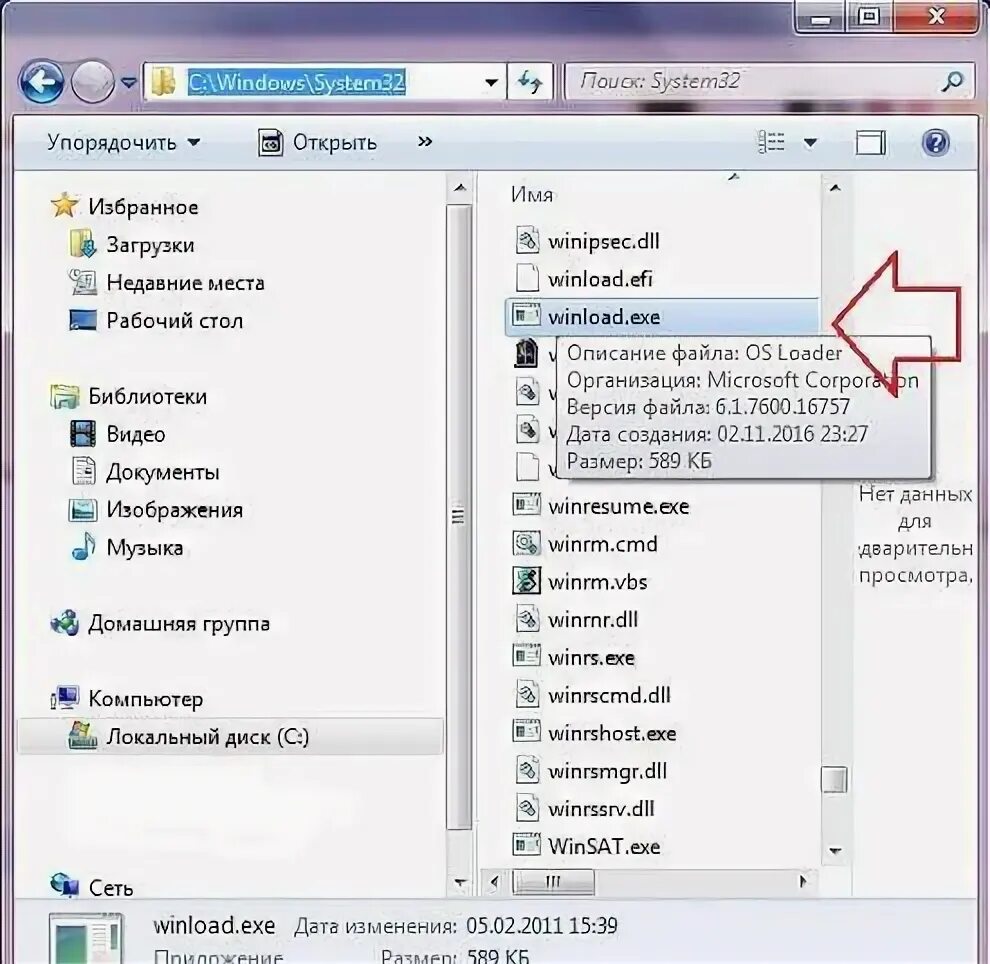Select file WinSAT.exe
990x964 pixels.
click(x=604, y=847)
